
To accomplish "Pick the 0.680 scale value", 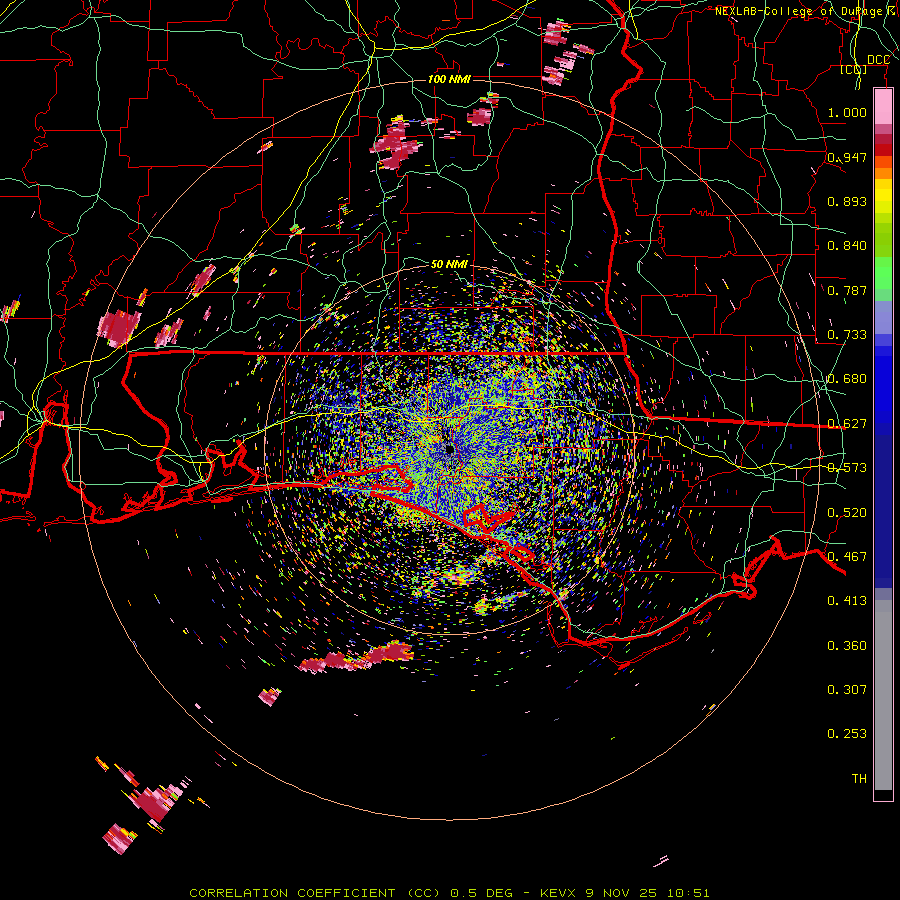I will pos(847,379).
